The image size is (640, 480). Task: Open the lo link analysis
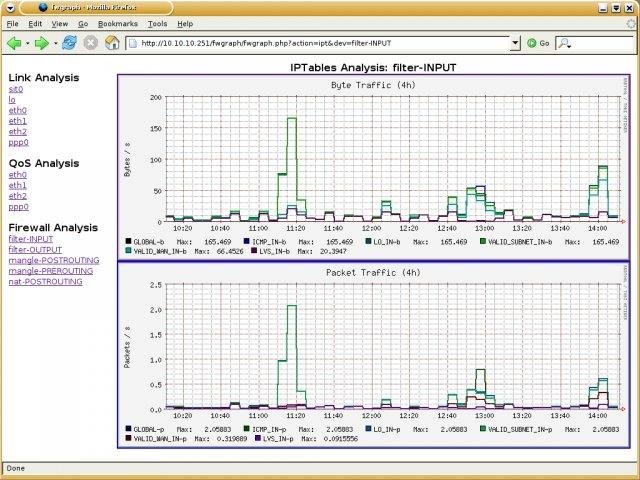12,100
